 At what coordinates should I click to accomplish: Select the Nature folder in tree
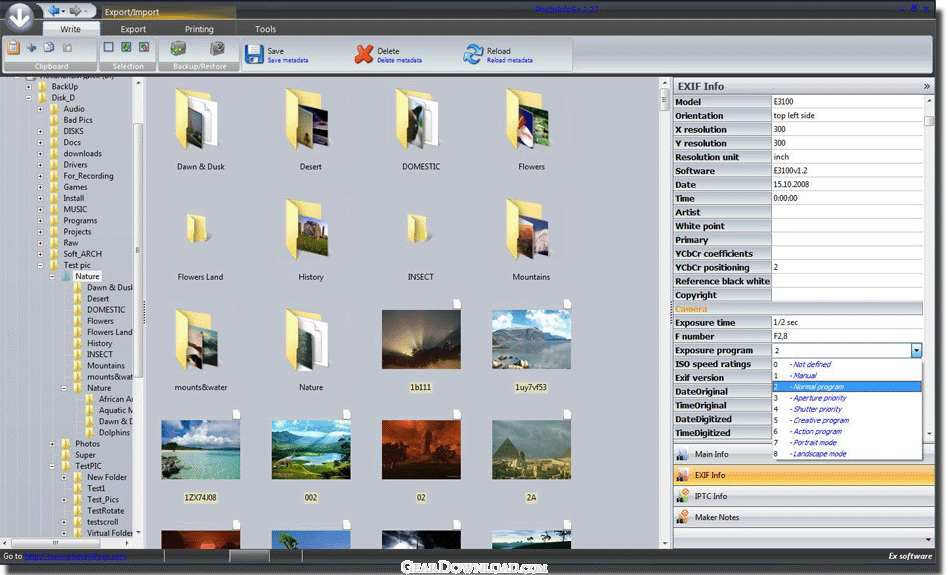(x=87, y=276)
